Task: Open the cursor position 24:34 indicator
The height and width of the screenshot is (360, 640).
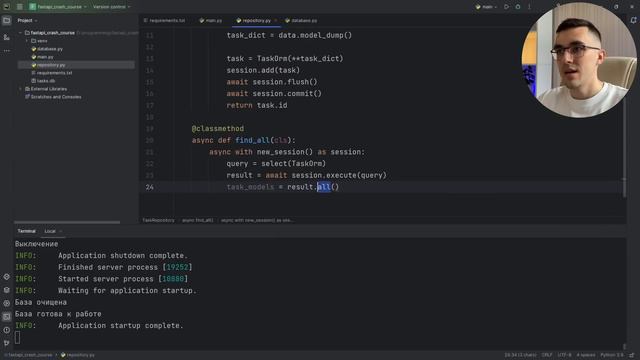Action: tap(521, 355)
